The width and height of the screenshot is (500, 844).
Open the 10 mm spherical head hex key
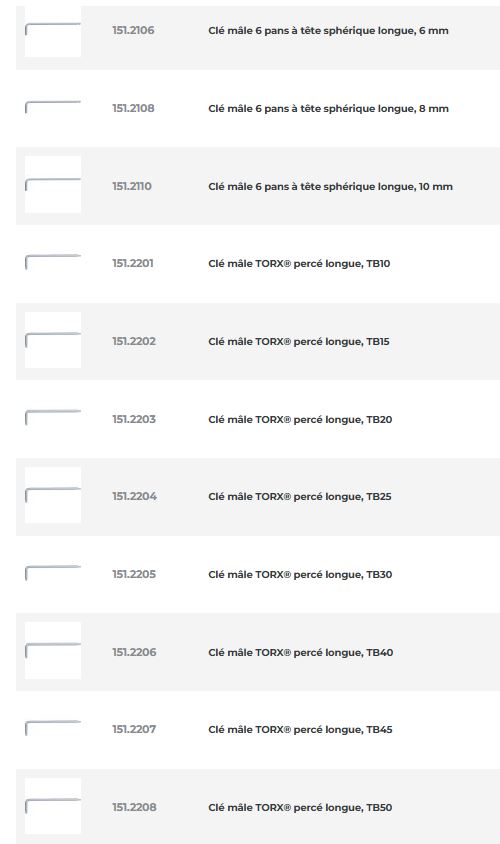(x=330, y=187)
